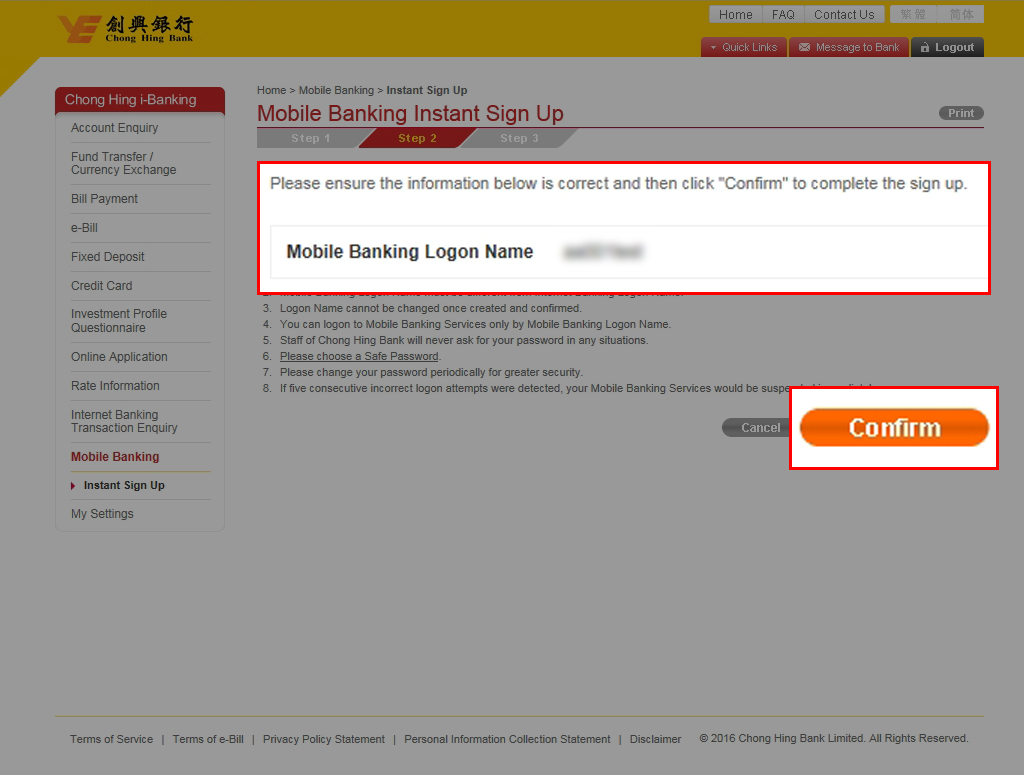Open Account Enquiry in sidebar
Screen dimensions: 1024x775
[114, 128]
